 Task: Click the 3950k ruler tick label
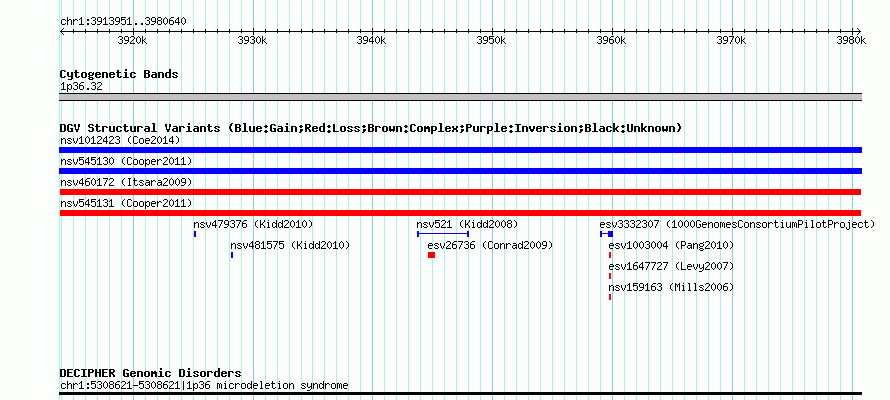[x=492, y=41]
